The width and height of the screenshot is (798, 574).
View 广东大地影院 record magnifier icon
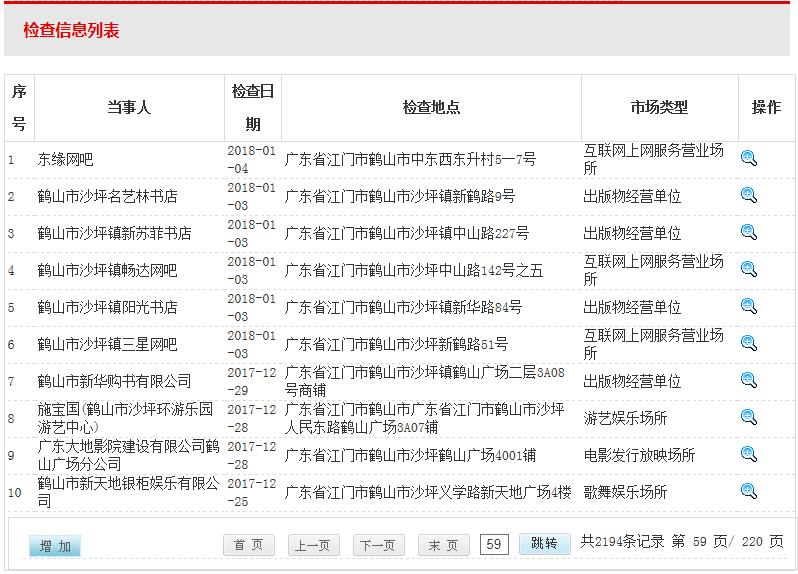(x=748, y=454)
